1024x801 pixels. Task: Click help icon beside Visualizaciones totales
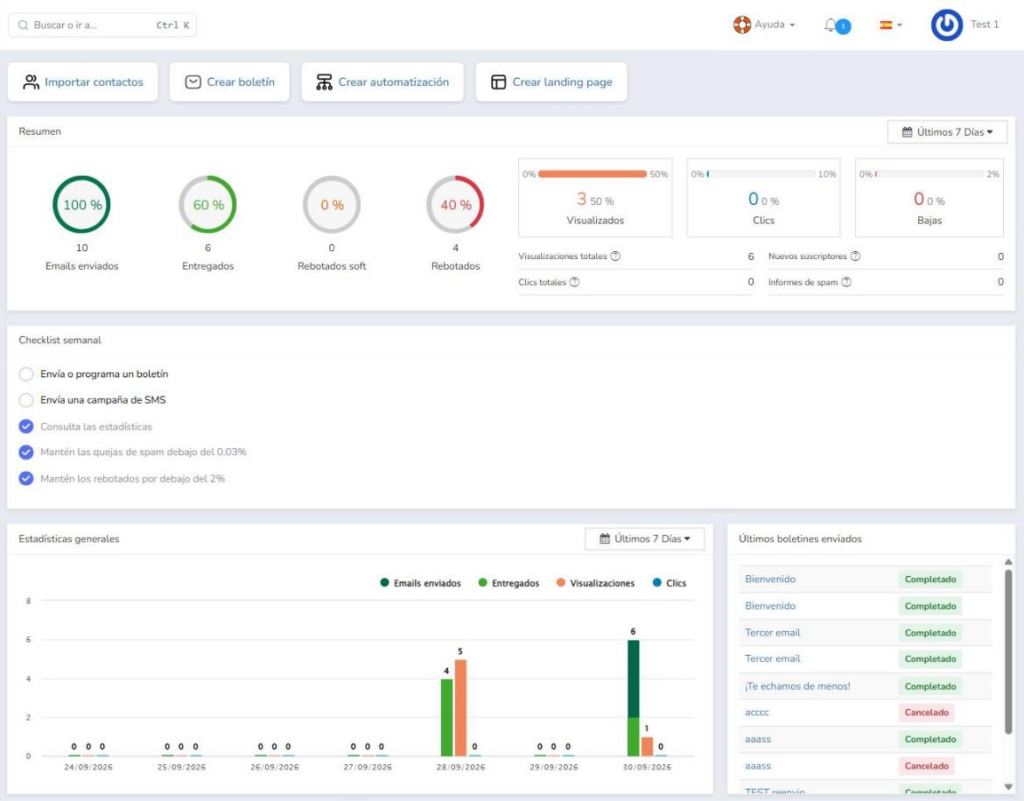pyautogui.click(x=615, y=256)
